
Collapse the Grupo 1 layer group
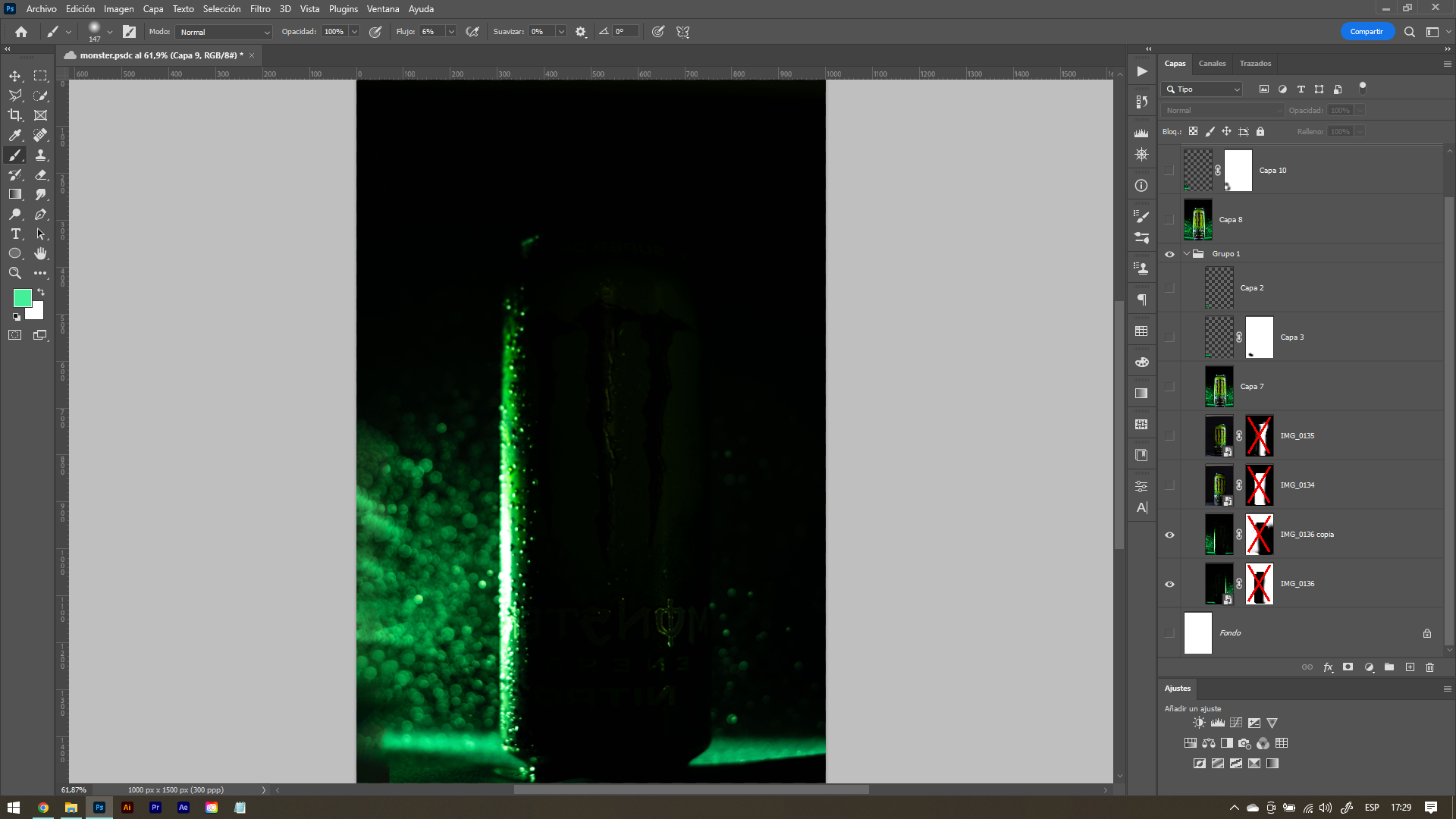pos(1187,254)
